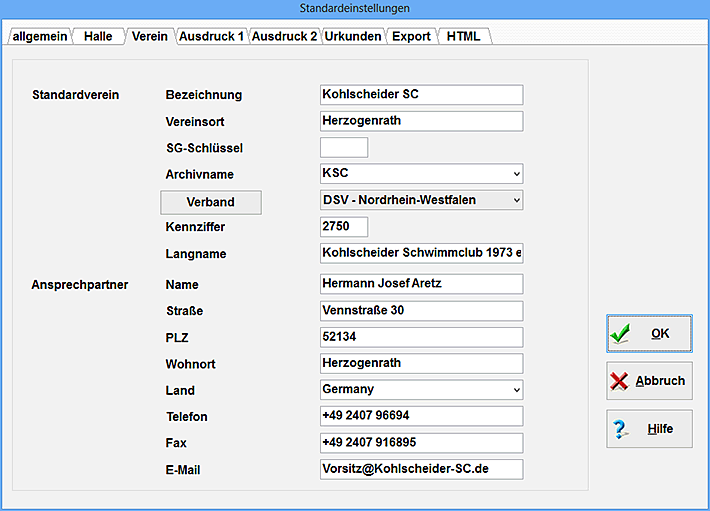Focus the Kennziffer field with 2750
Image resolution: width=710 pixels, height=511 pixels.
(343, 227)
